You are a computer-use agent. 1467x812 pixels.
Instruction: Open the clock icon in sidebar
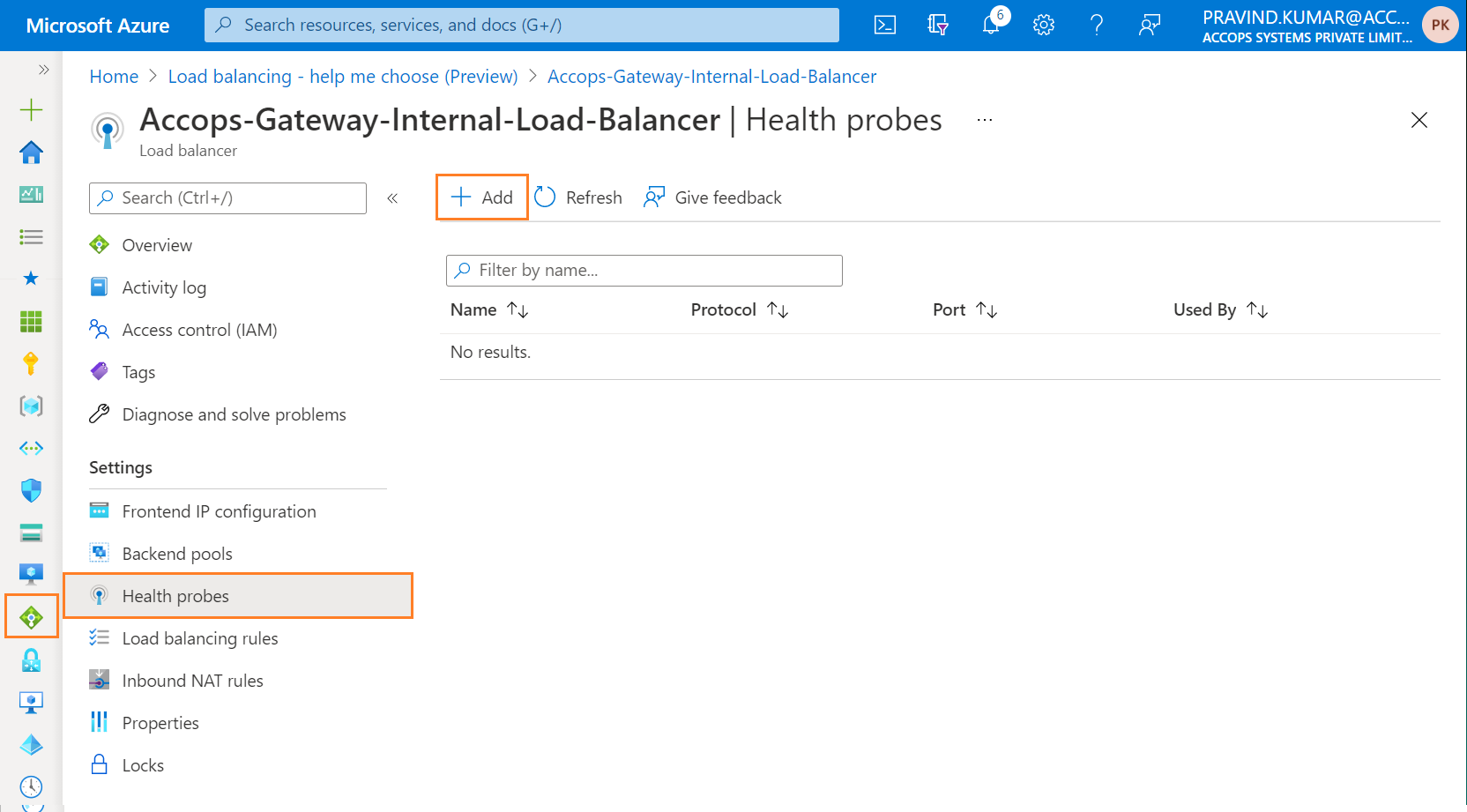(x=31, y=786)
